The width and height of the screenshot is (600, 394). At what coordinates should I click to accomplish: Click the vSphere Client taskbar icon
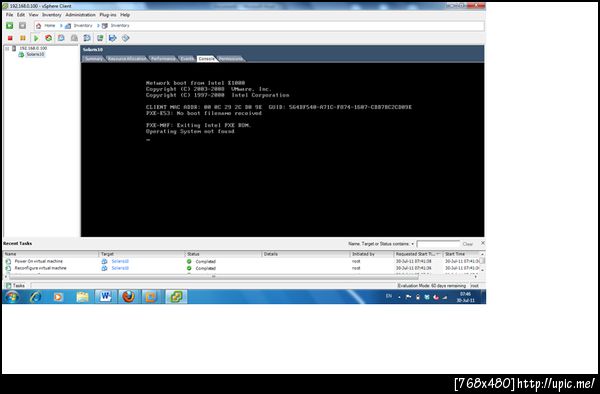pyautogui.click(x=176, y=297)
